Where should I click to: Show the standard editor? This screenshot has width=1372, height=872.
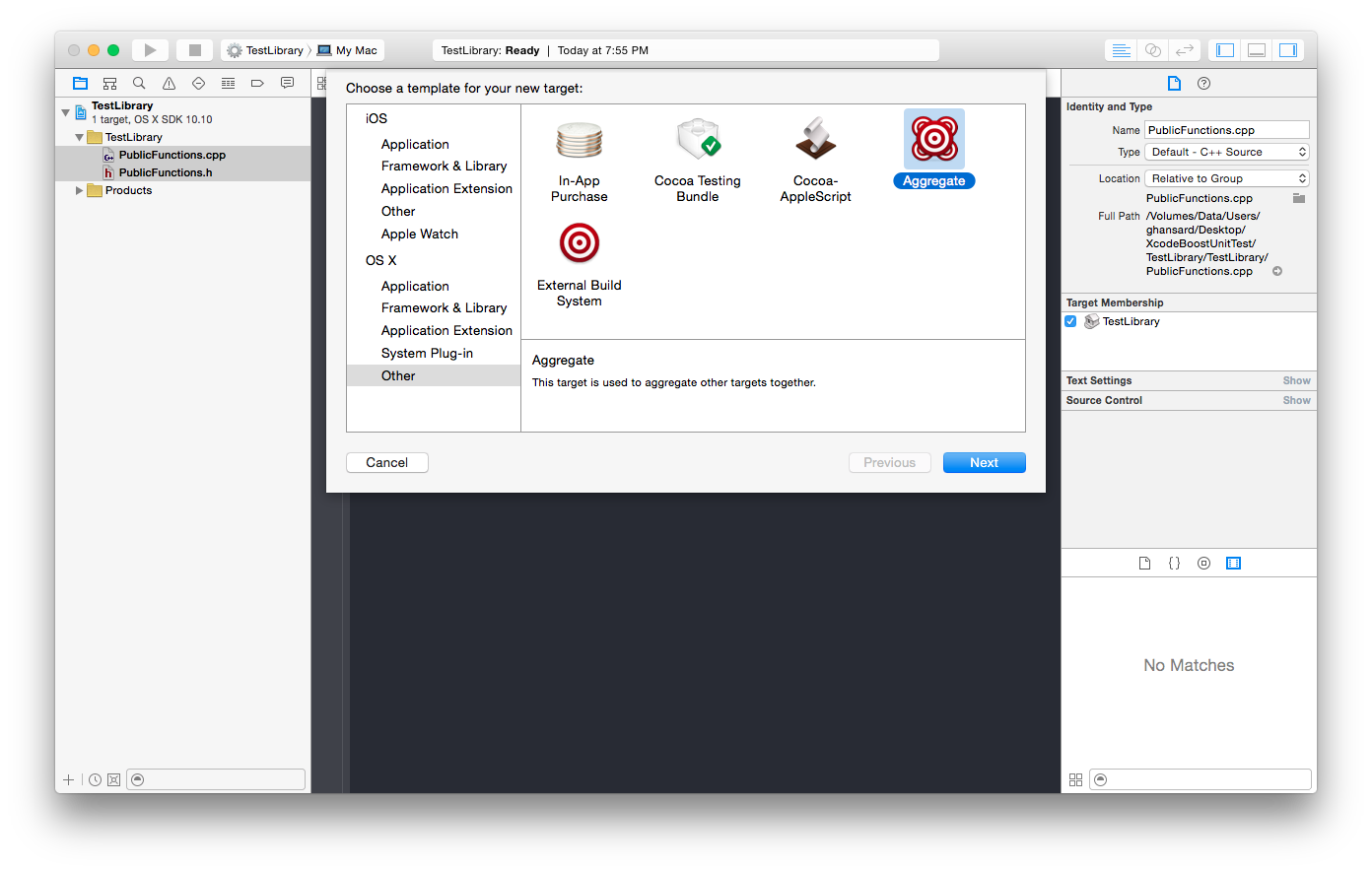[1121, 50]
